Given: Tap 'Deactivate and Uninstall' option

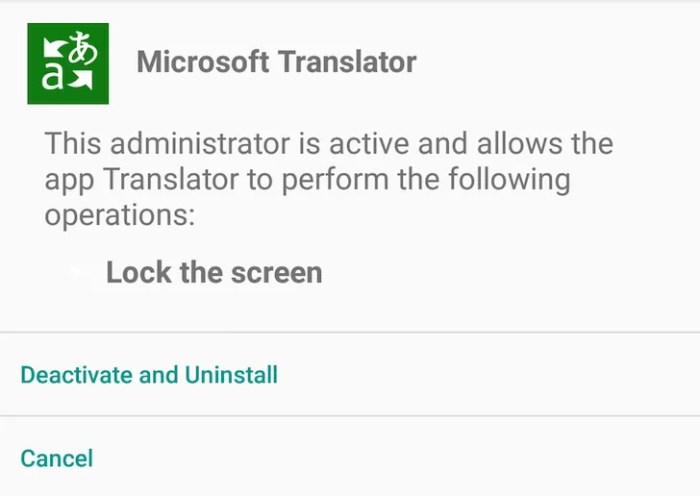Looking at the screenshot, I should click(149, 375).
